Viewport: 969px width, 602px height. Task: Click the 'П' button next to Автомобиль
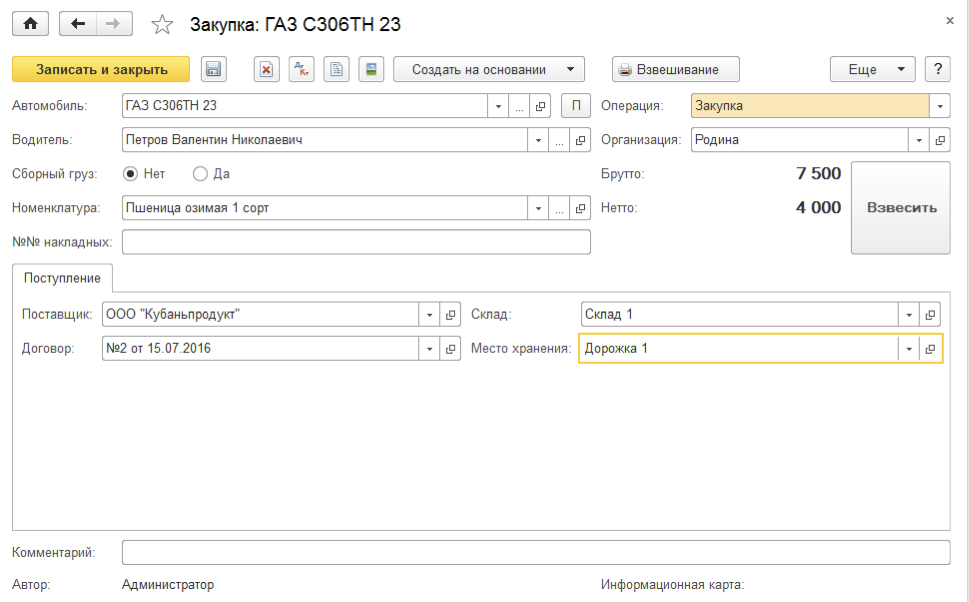pyautogui.click(x=576, y=106)
